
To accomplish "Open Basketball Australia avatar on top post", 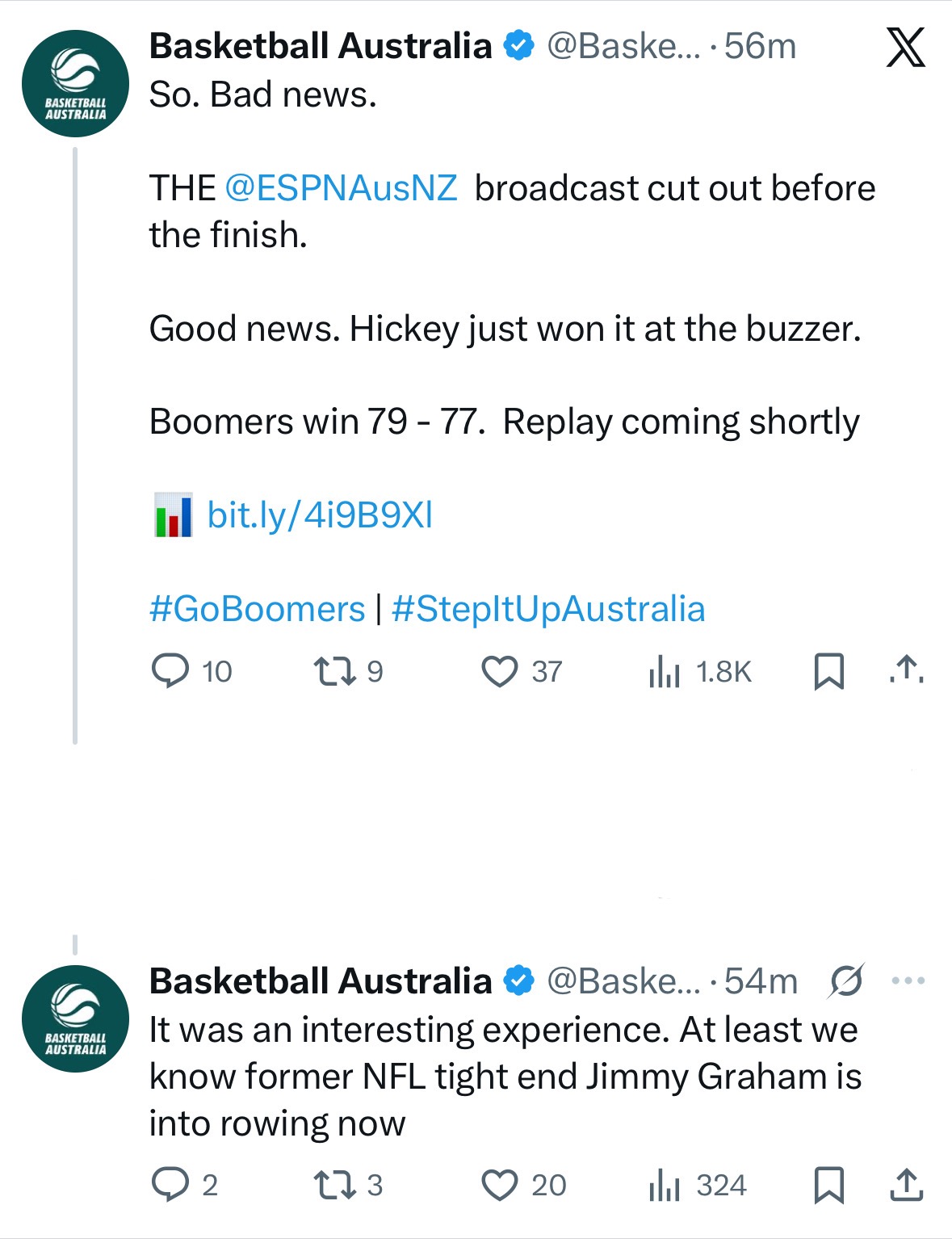I will pos(75,83).
